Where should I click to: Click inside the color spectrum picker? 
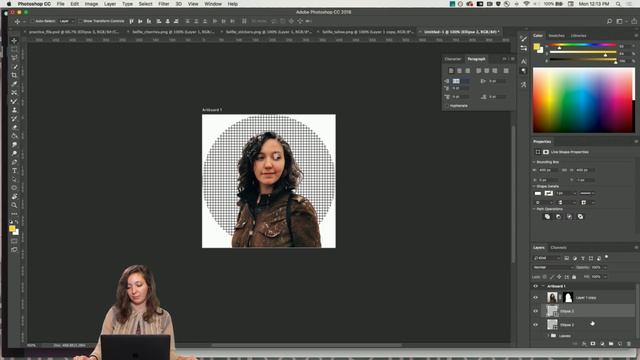tap(584, 100)
